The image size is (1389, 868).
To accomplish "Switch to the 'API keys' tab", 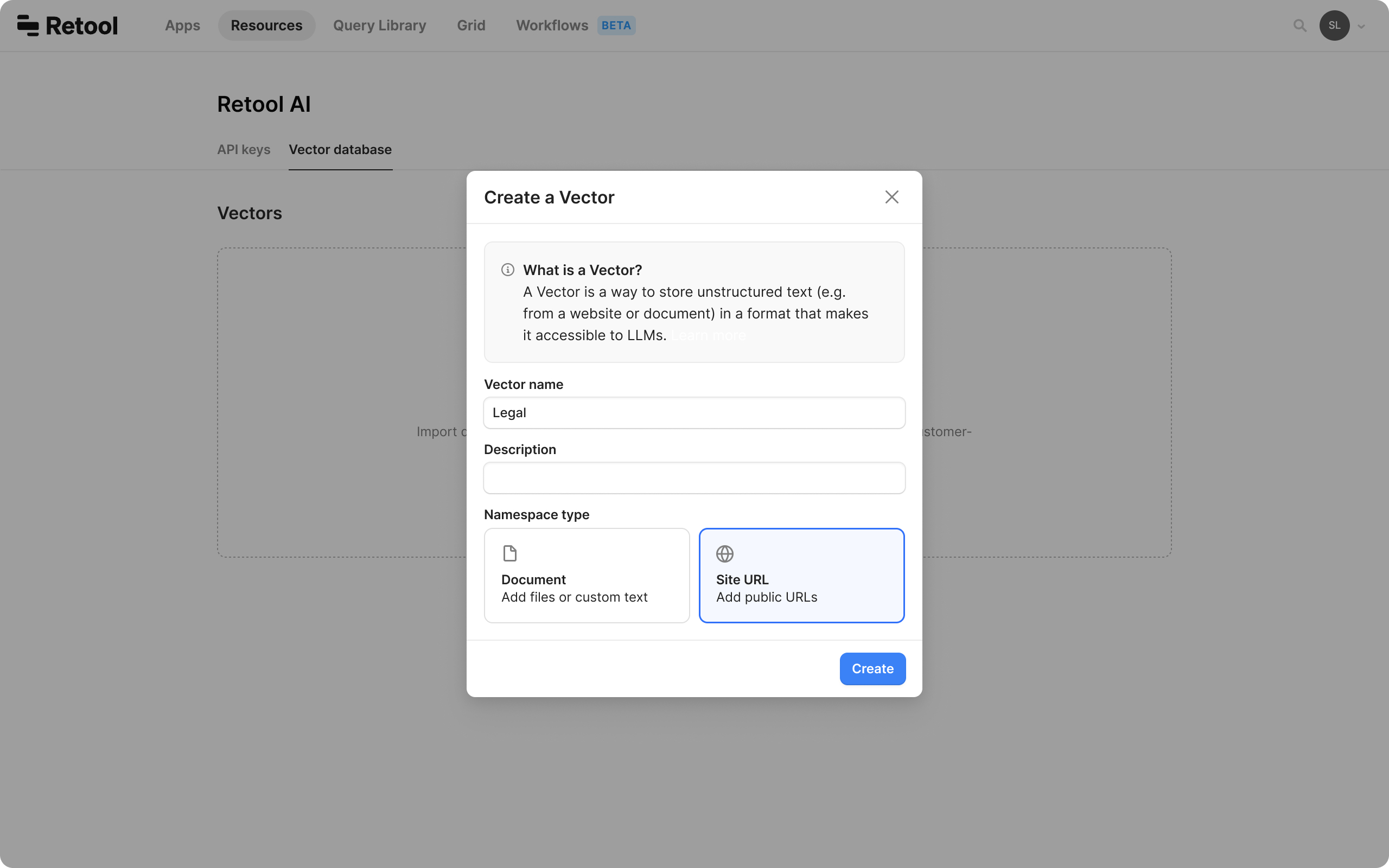I will [243, 149].
